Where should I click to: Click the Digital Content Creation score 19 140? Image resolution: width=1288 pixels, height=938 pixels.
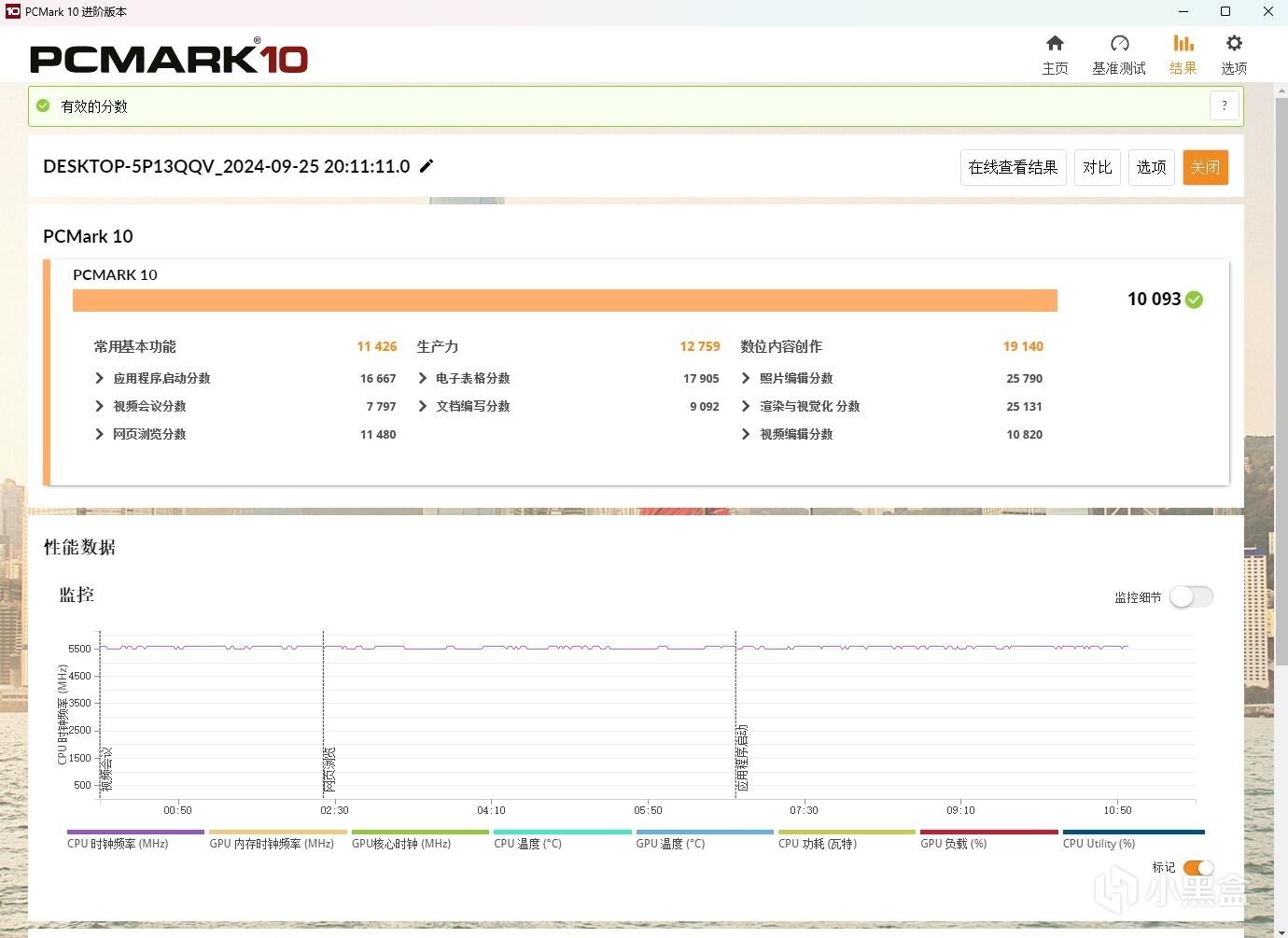pos(1023,346)
